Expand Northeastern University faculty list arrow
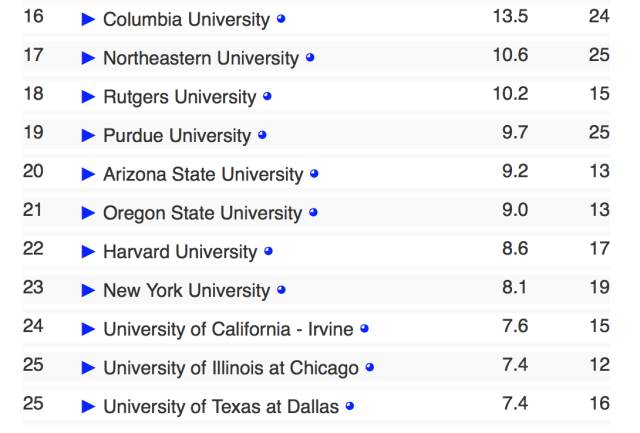This screenshot has width=640, height=433. pos(88,58)
